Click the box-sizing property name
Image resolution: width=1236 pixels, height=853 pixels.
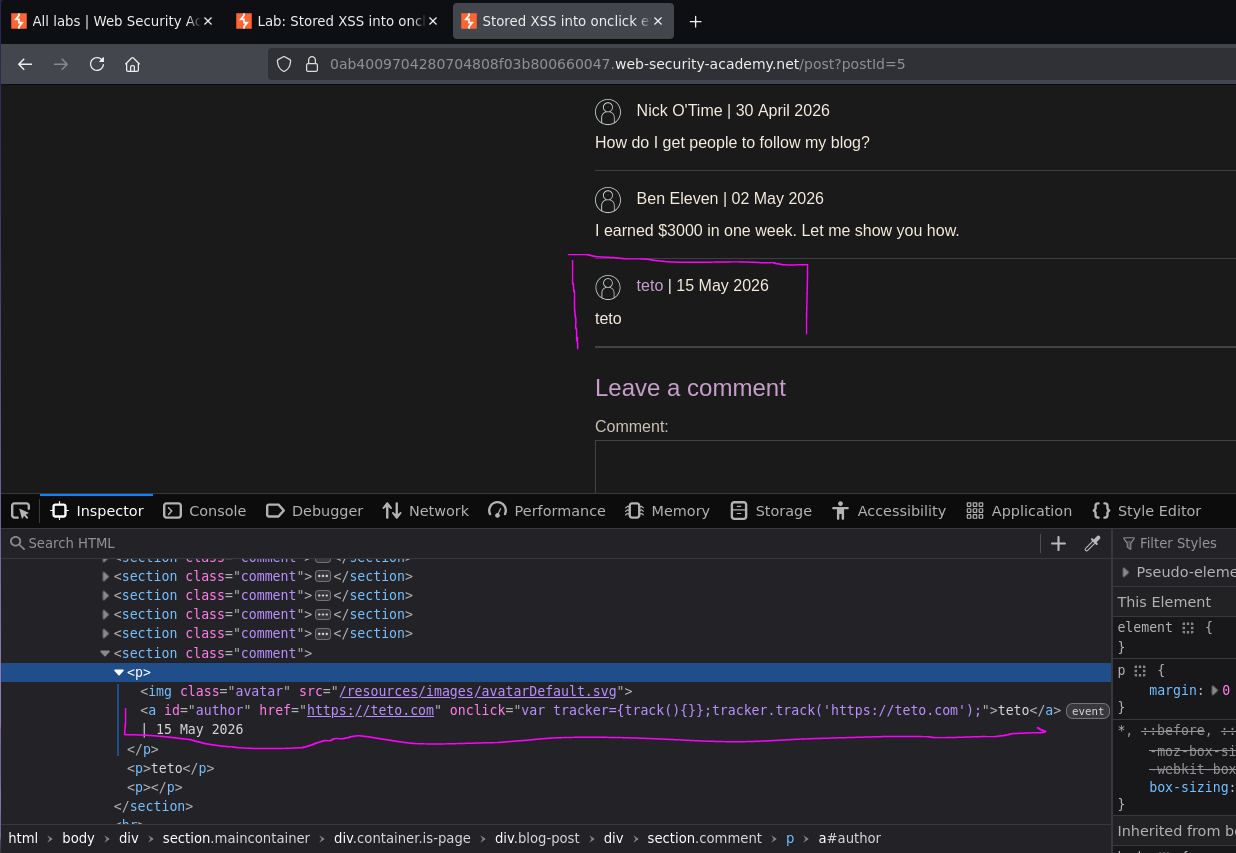pyautogui.click(x=1189, y=787)
